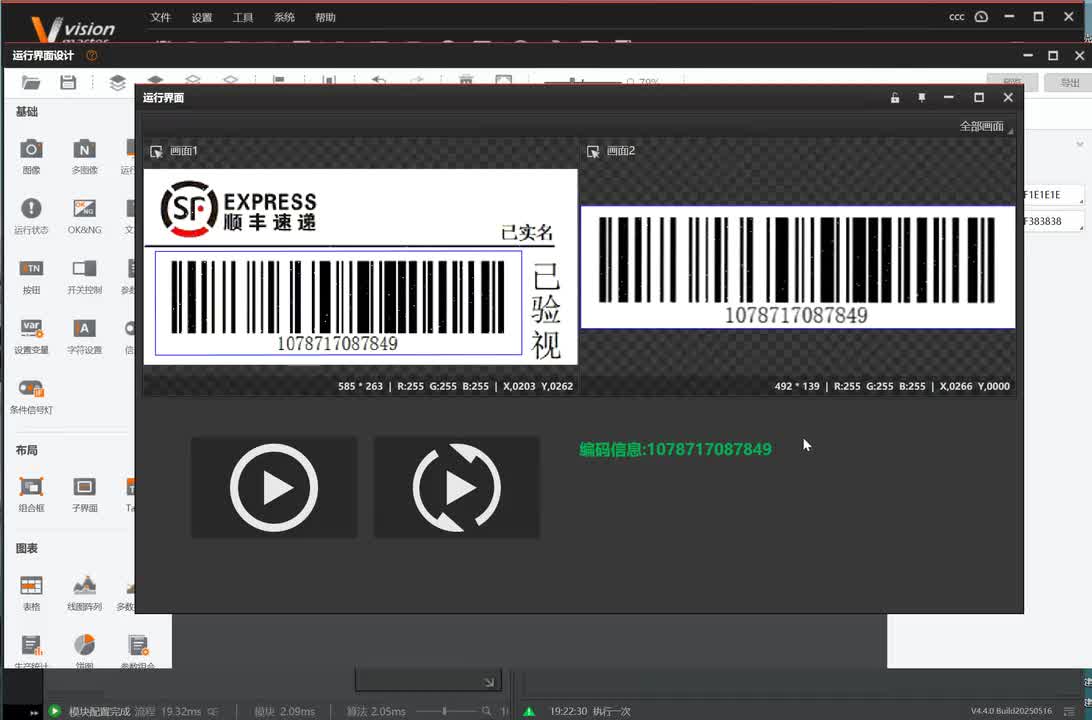The image size is (1092, 720).
Task: Click the 导出 button
Action: 1069,83
